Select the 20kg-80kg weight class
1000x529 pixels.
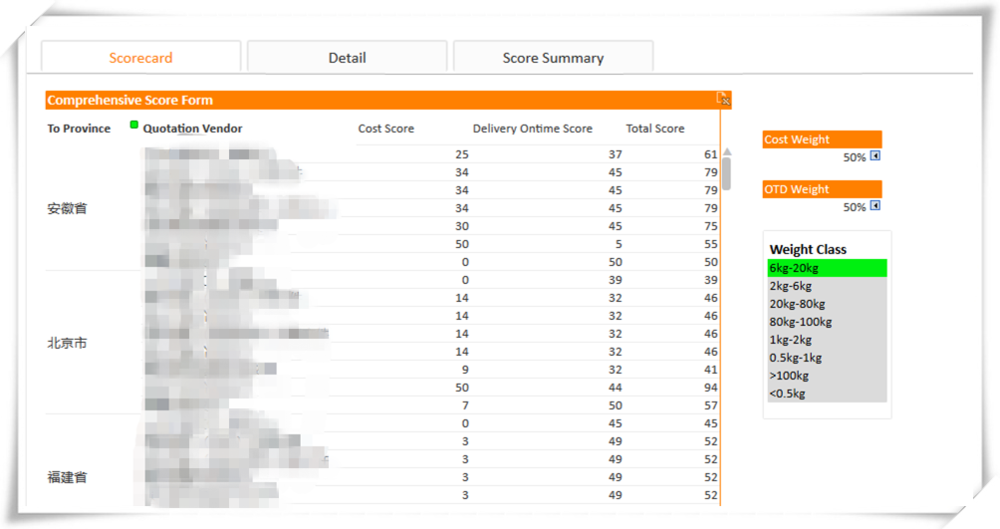[x=826, y=304]
